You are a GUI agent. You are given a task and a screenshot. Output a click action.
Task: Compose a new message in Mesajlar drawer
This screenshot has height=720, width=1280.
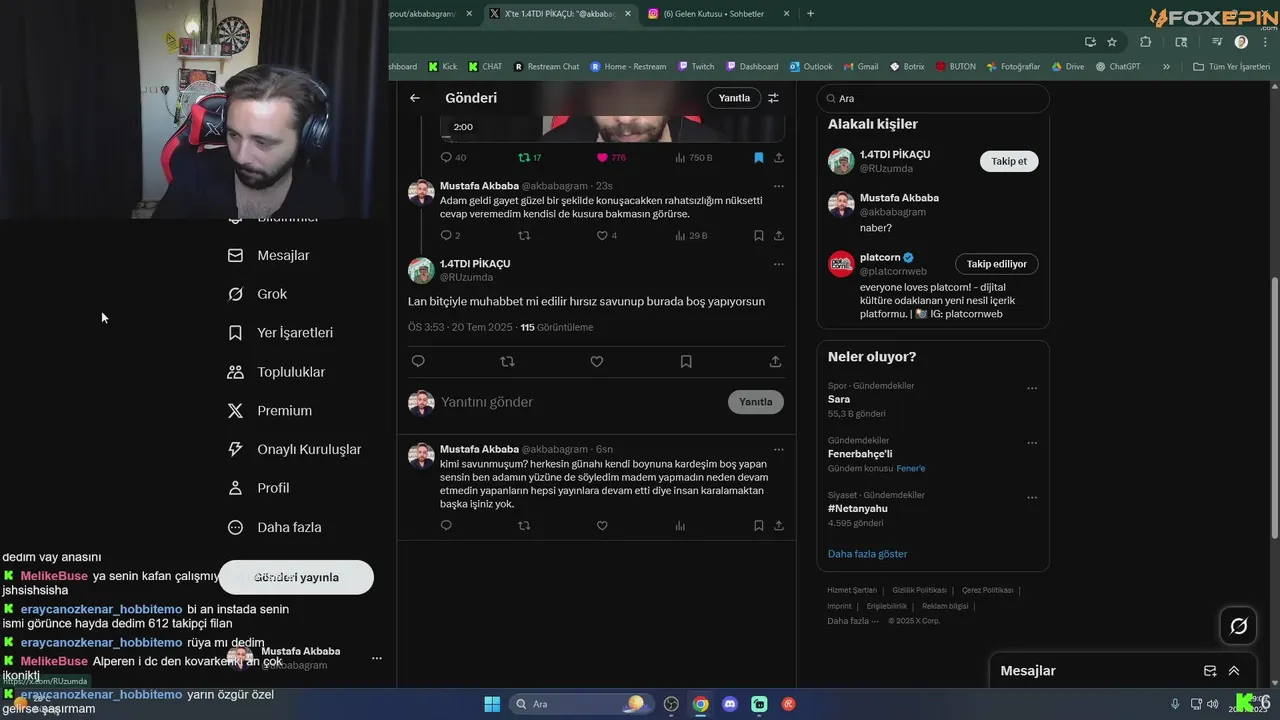click(x=1209, y=671)
